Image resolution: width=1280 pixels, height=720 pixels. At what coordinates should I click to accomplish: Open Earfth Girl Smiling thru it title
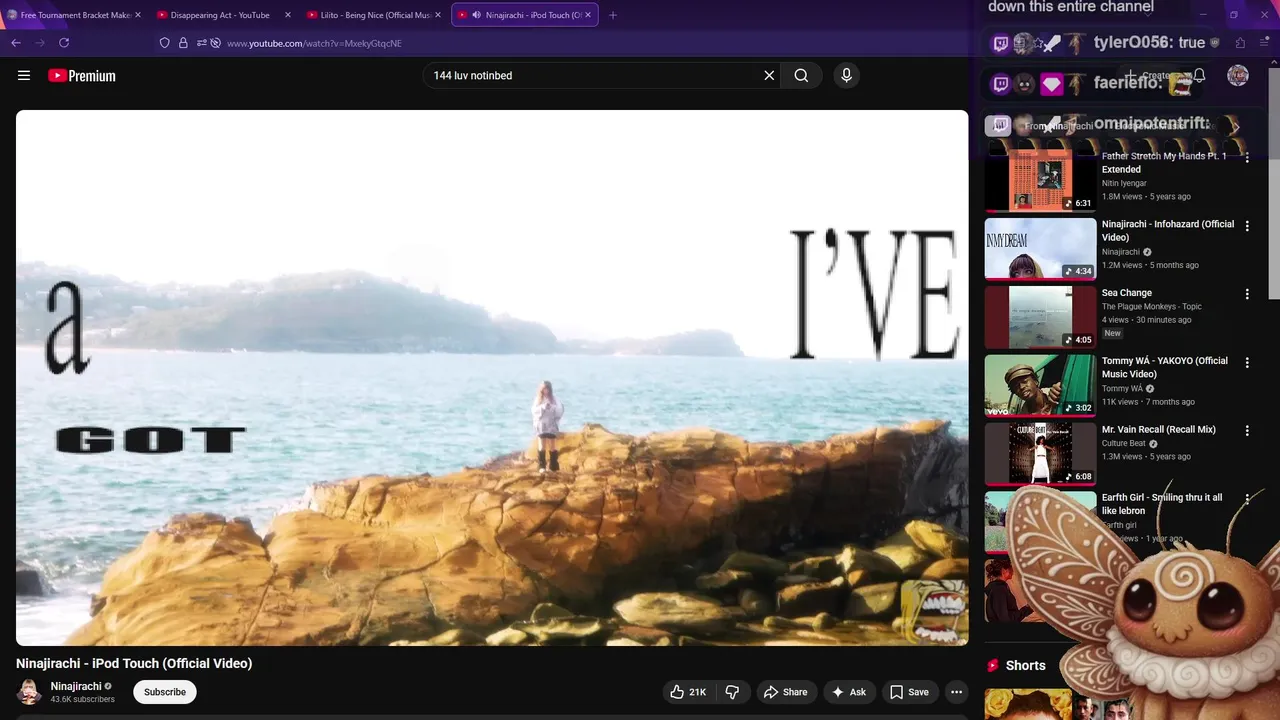tap(1162, 504)
